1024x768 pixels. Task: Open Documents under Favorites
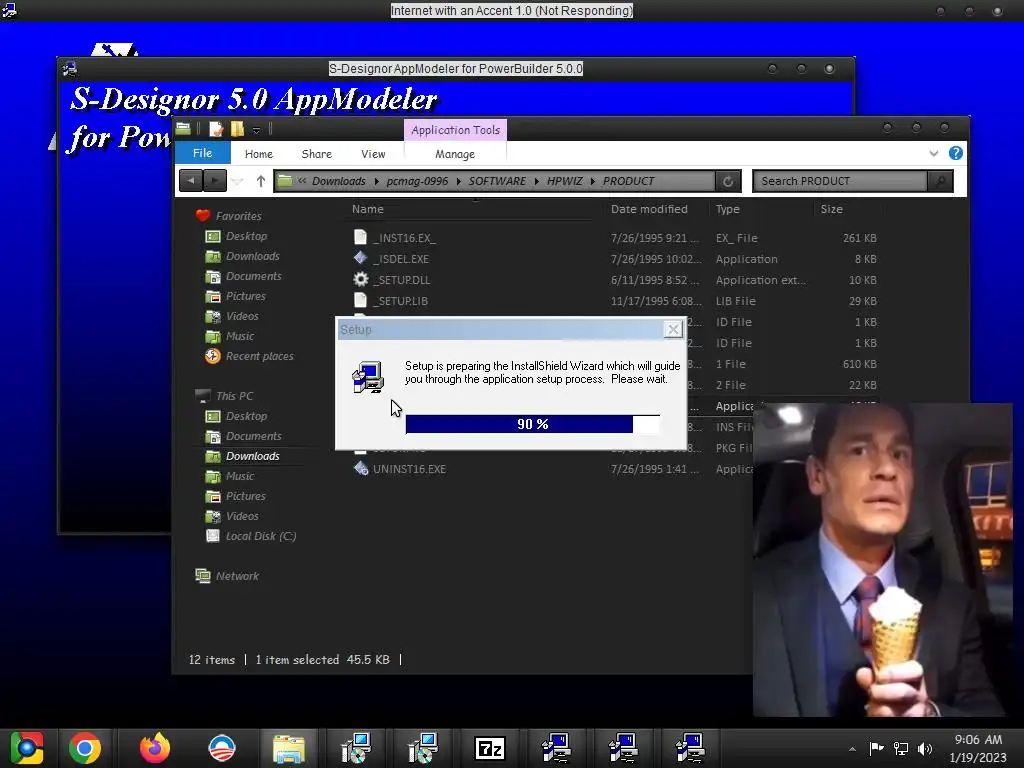click(x=253, y=276)
